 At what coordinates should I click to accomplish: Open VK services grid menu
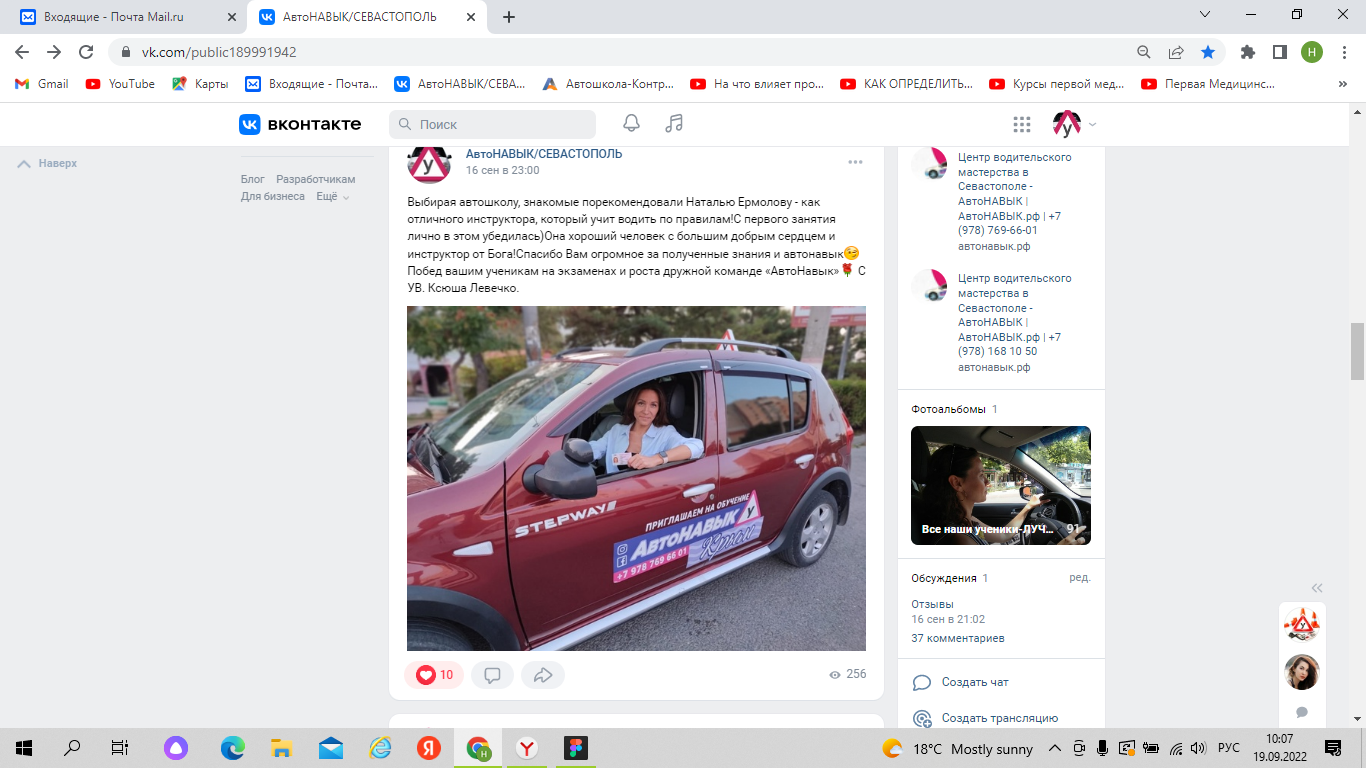pos(1021,124)
